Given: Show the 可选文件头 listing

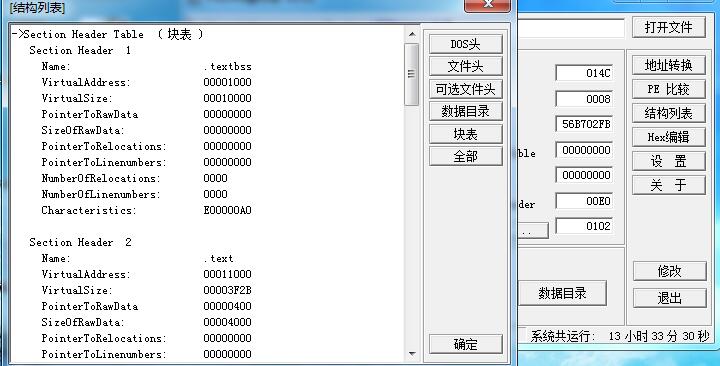Looking at the screenshot, I should [466, 89].
